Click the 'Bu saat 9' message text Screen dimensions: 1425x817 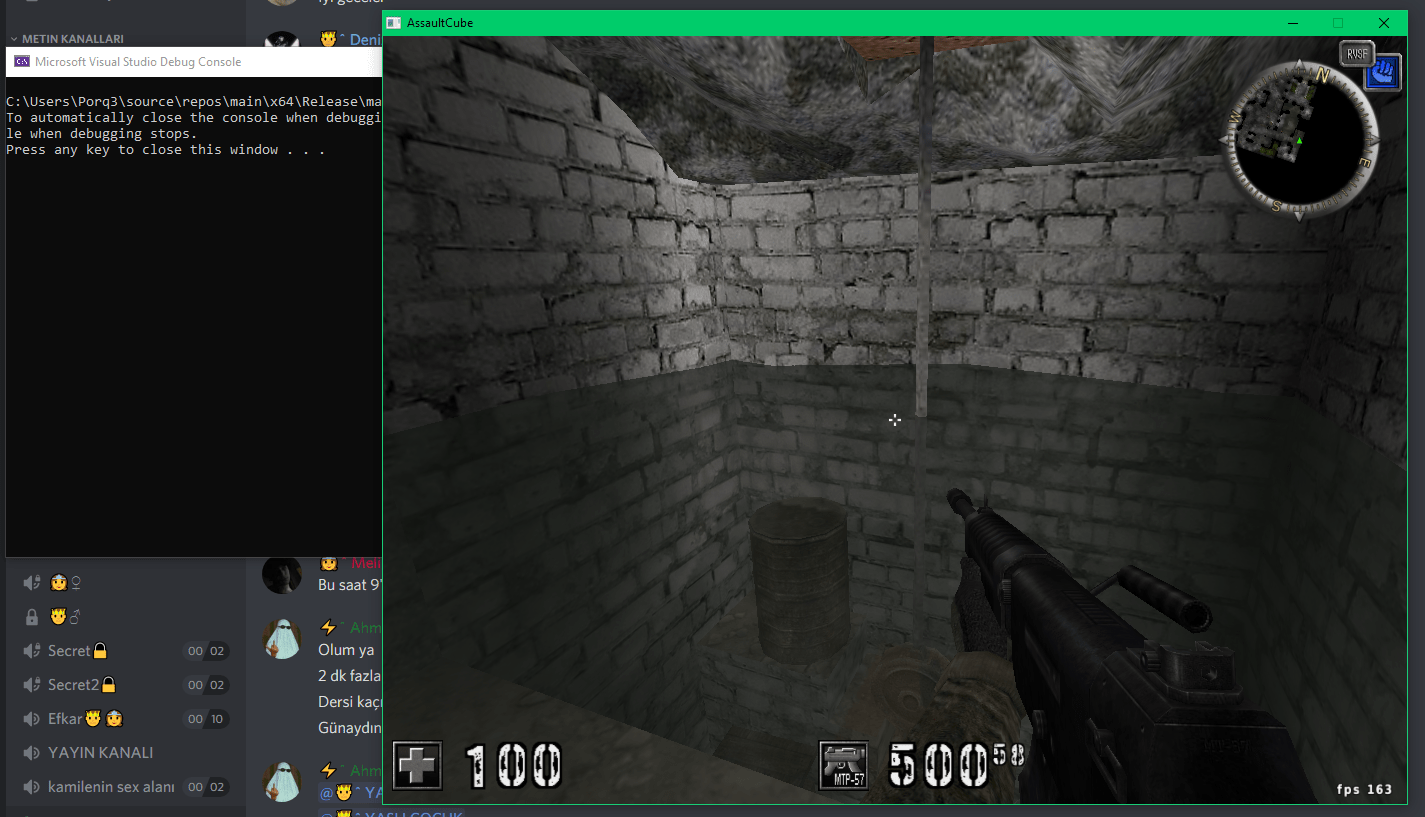[350, 585]
